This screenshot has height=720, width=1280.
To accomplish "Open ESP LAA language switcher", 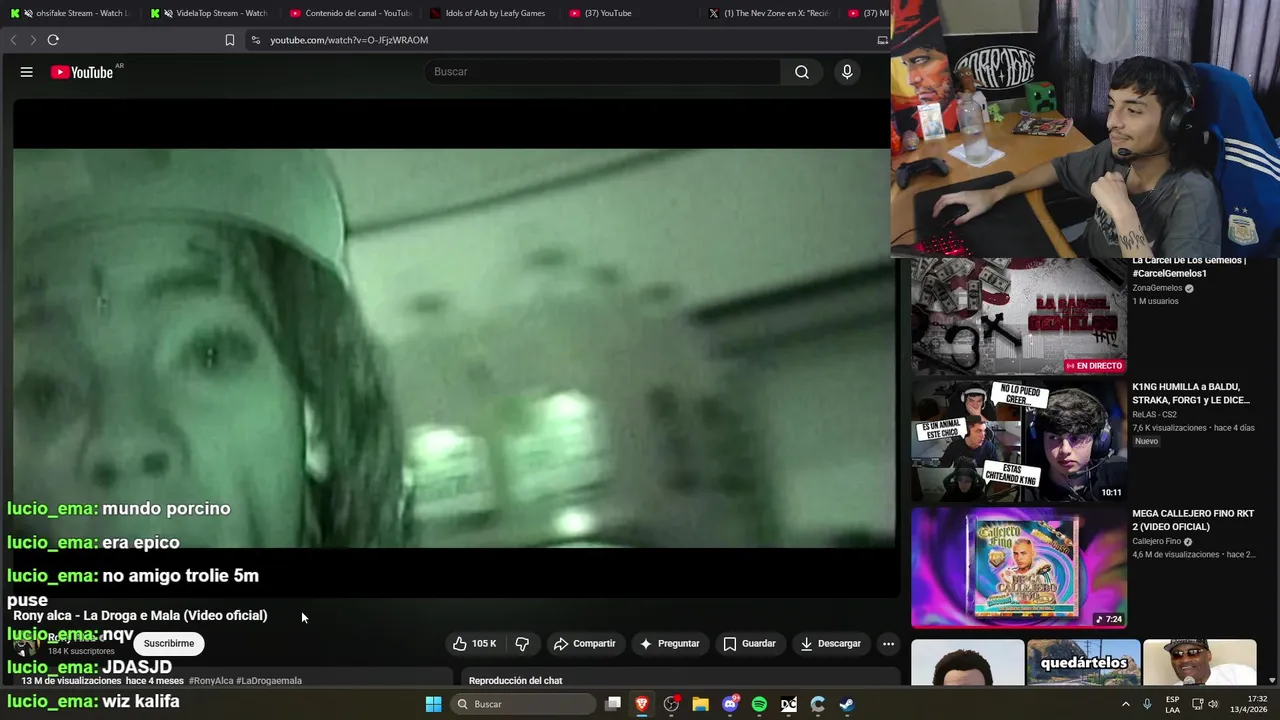I will [1172, 704].
